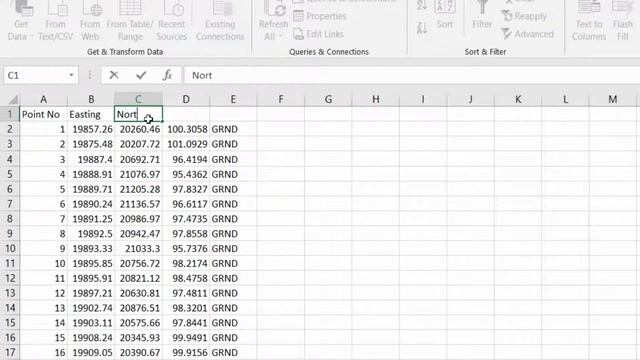Viewport: 640px width, 360px height.
Task: Reapply the current filter
Action: (524, 16)
